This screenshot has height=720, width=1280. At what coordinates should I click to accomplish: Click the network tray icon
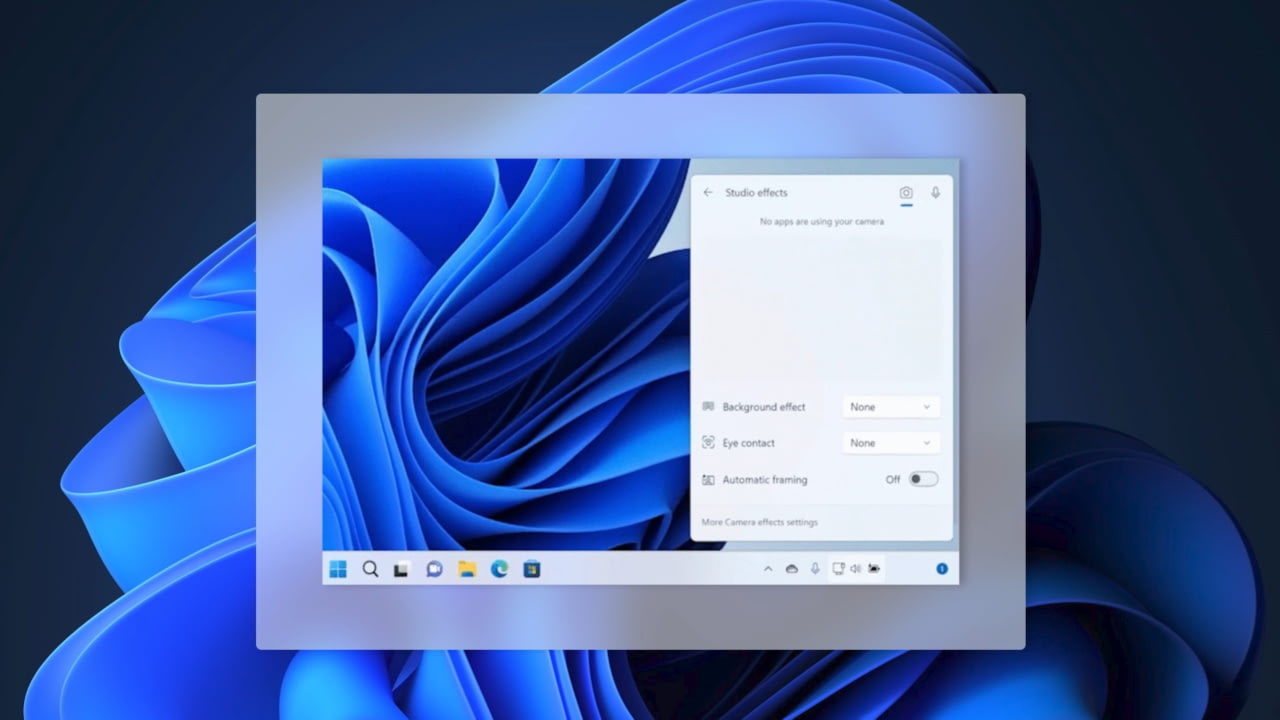tap(838, 569)
